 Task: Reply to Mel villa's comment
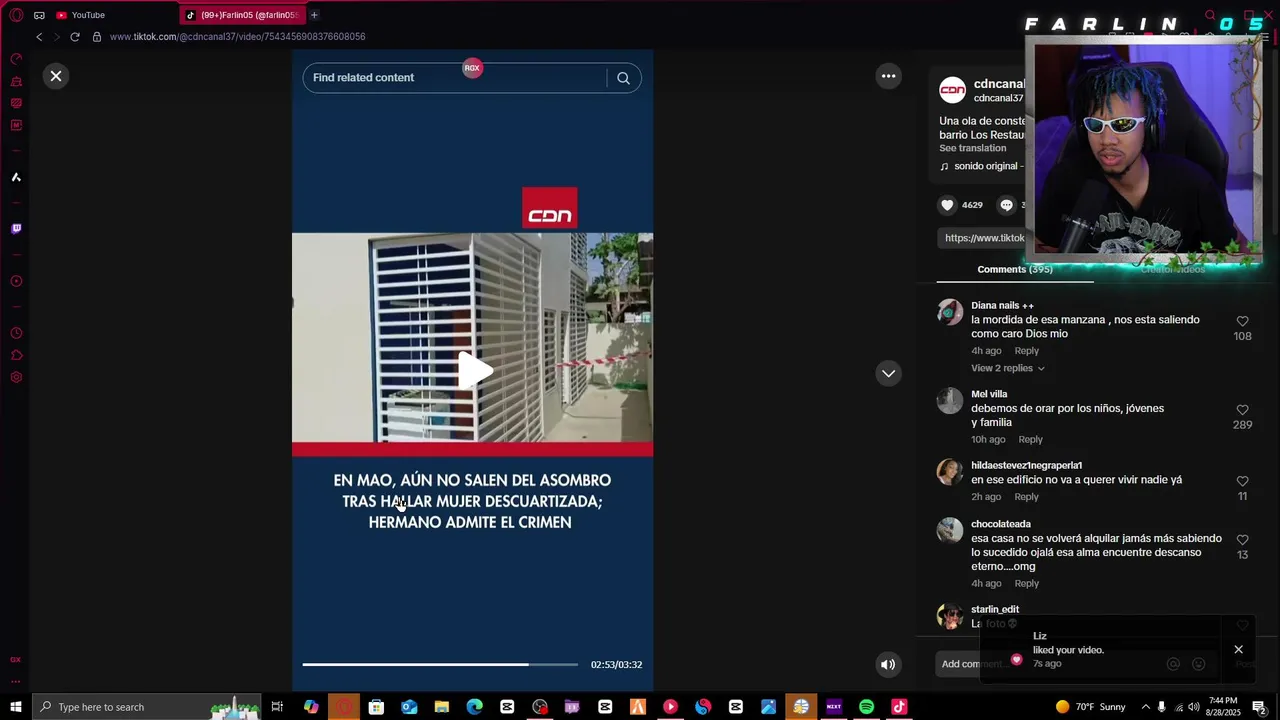point(1030,440)
